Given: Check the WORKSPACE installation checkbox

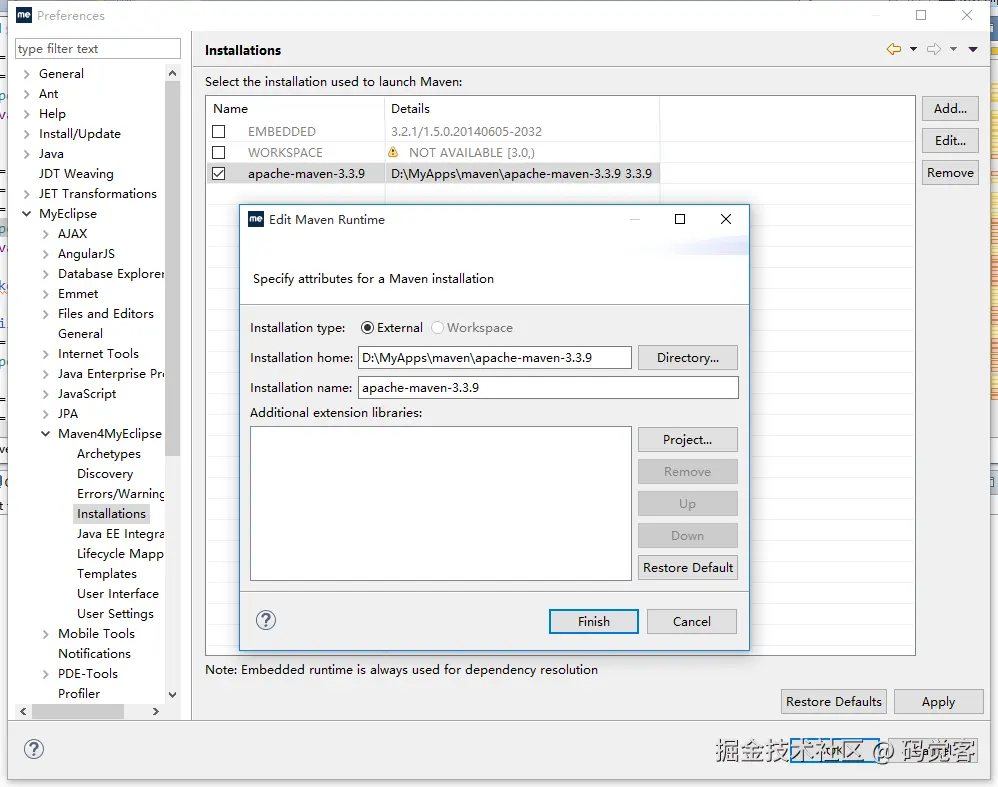Looking at the screenshot, I should [x=218, y=152].
